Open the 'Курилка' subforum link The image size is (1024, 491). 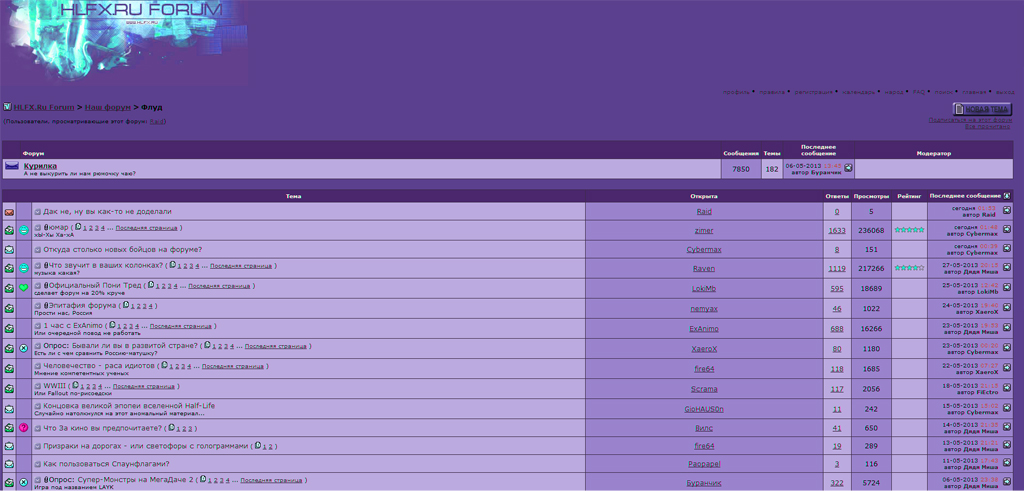point(40,166)
